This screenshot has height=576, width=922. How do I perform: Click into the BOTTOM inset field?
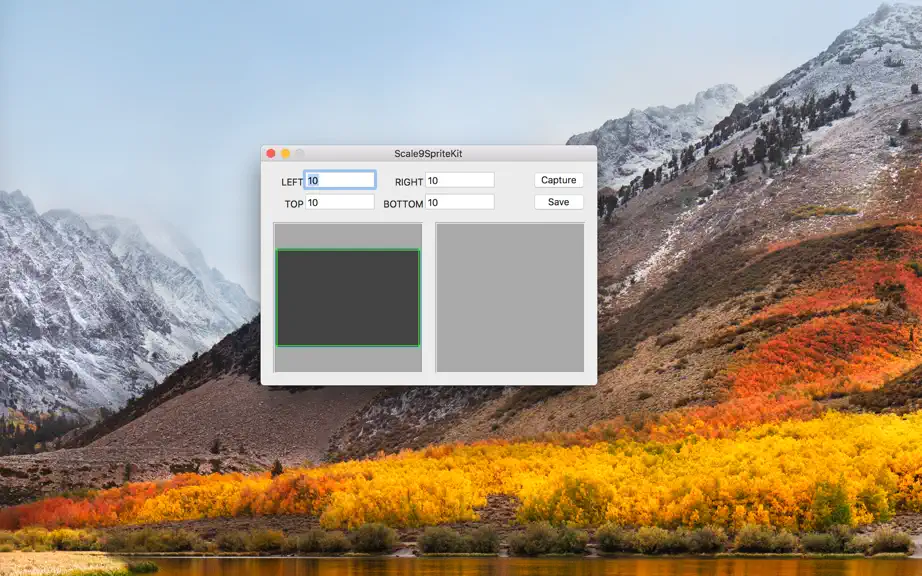click(460, 202)
